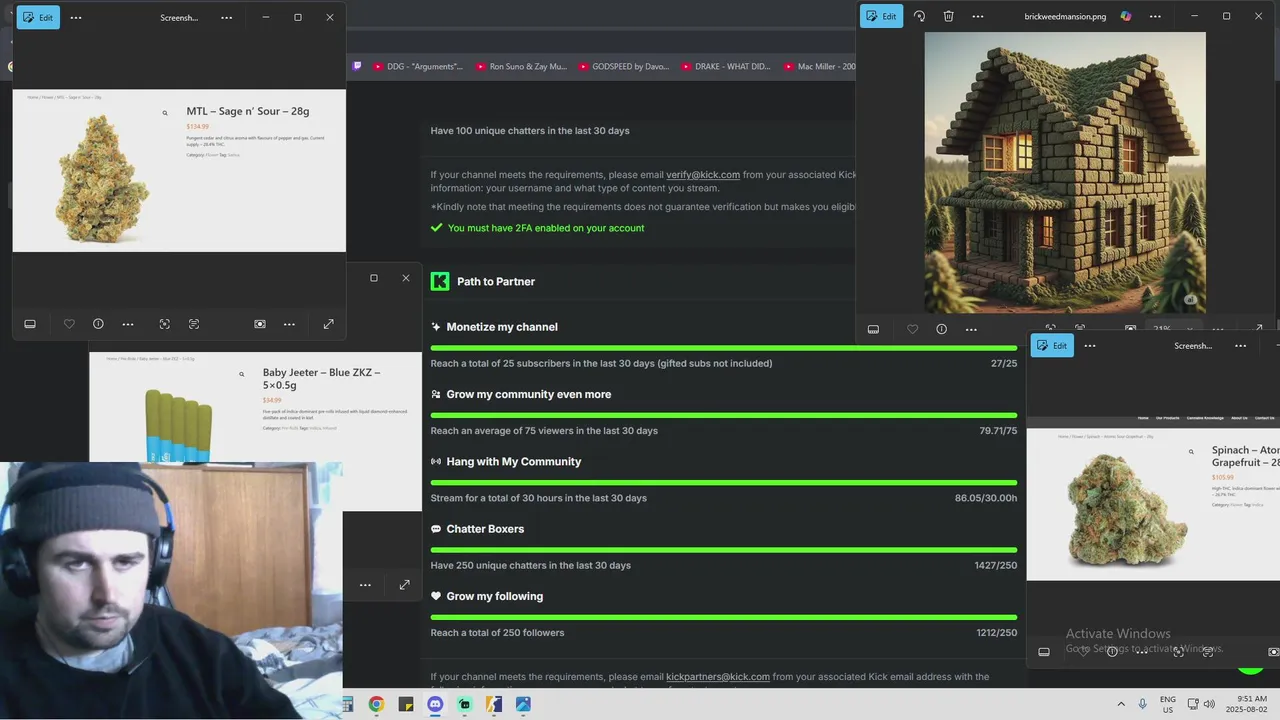Click the brick weed house picture
The image size is (1280, 720).
tap(1065, 172)
